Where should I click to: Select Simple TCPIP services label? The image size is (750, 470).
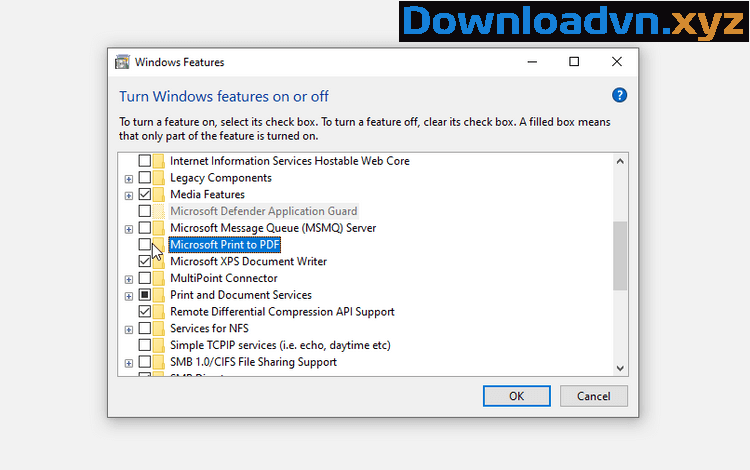(280, 345)
